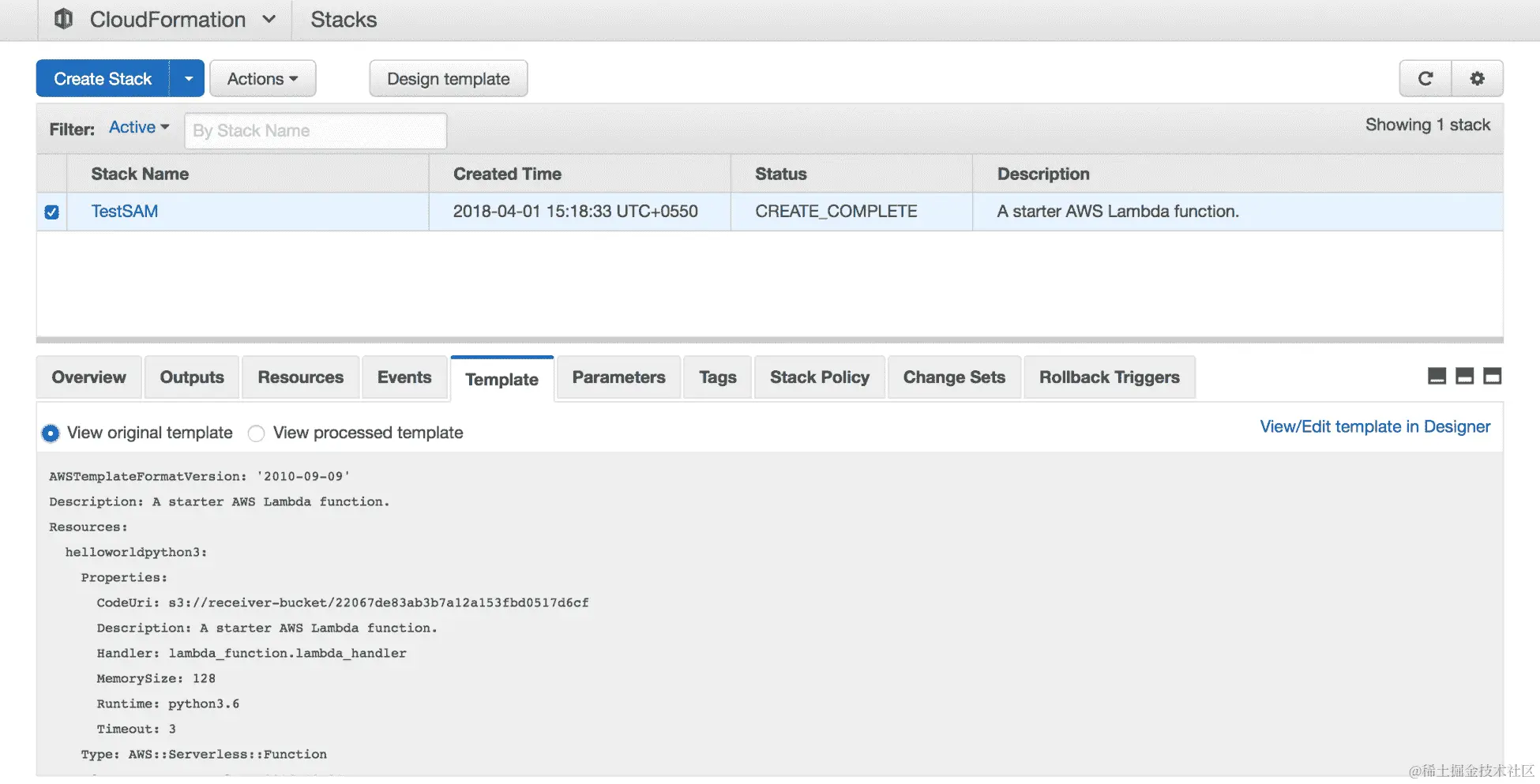This screenshot has width=1540, height=784.
Task: Open the Resources tab
Action: [301, 377]
